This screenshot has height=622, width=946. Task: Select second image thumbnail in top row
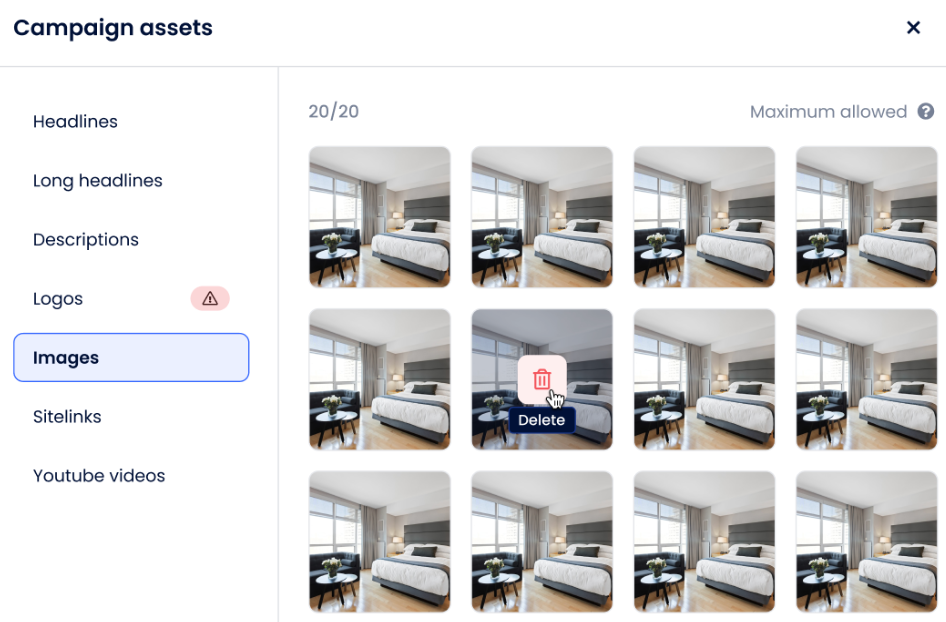(542, 217)
